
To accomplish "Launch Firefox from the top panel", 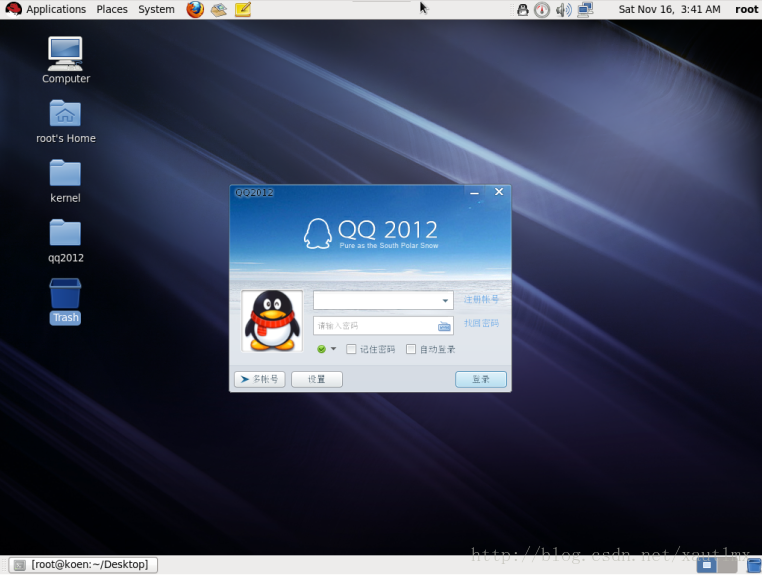I will 195,9.
